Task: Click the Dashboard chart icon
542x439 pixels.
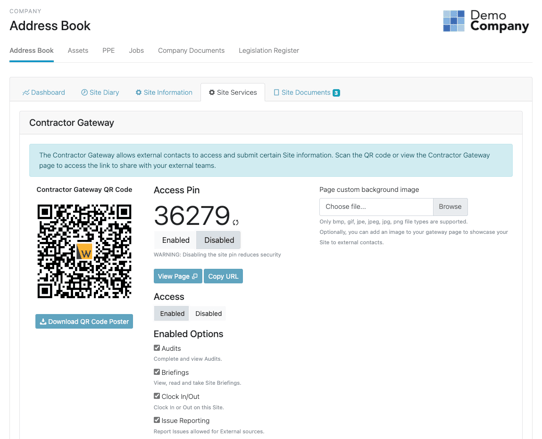Action: click(x=26, y=93)
